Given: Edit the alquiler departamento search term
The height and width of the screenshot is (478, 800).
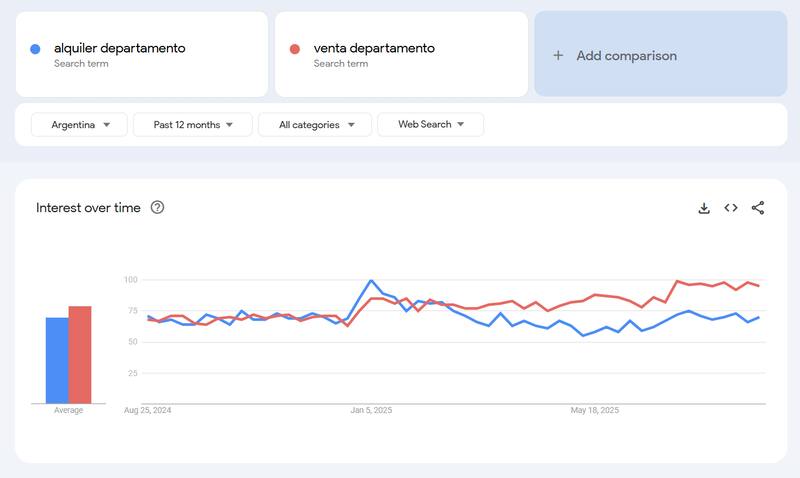Looking at the screenshot, I should click(x=119, y=48).
